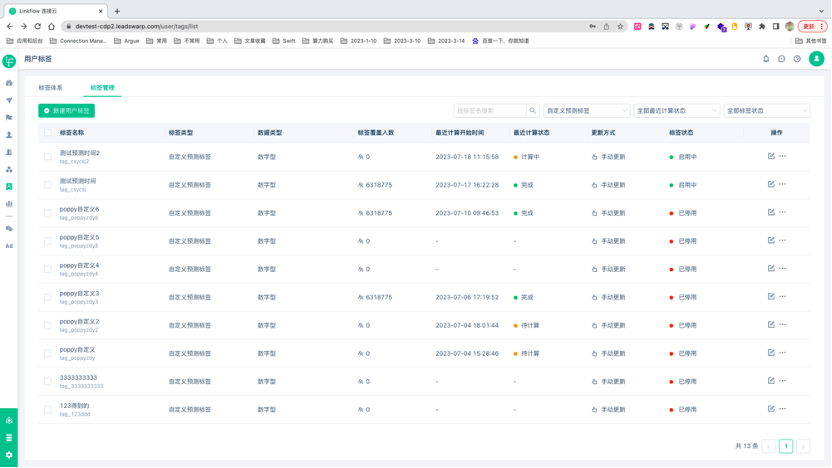Open the 百度一下 bookmark
Screen dimensions: 832x468
500,41
